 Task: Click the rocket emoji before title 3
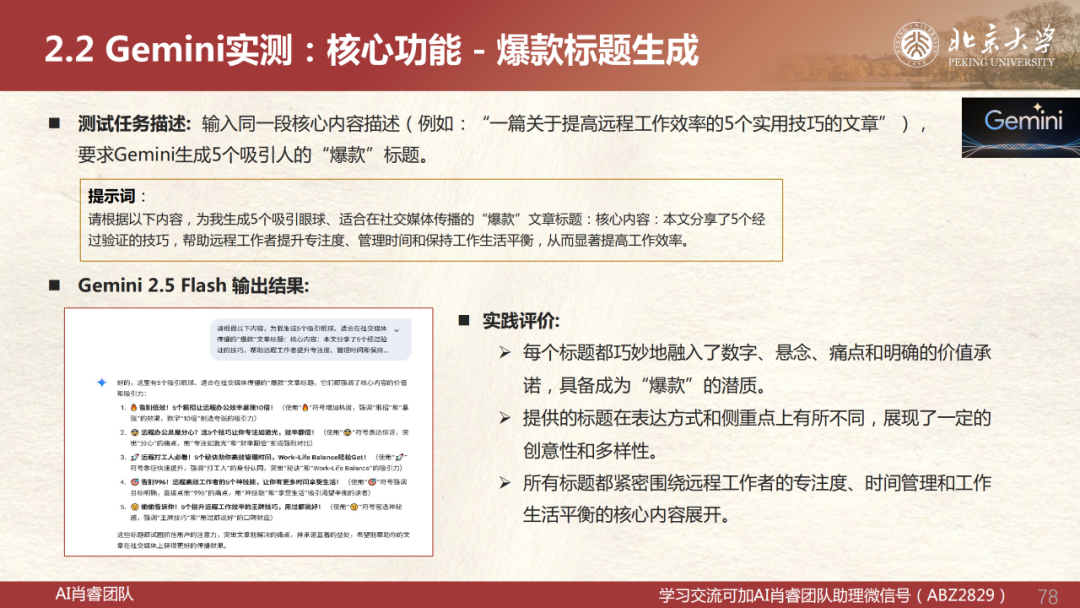click(x=134, y=457)
